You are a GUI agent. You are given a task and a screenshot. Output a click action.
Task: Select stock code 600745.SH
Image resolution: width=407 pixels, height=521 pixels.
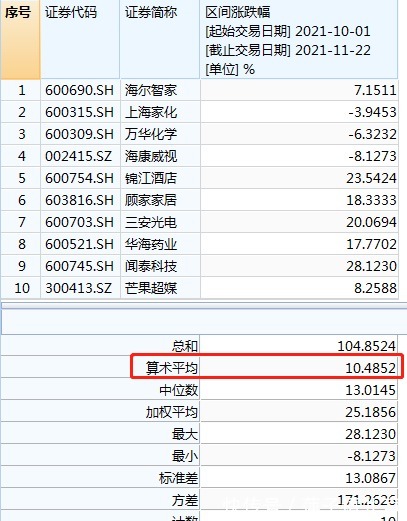[80, 266]
